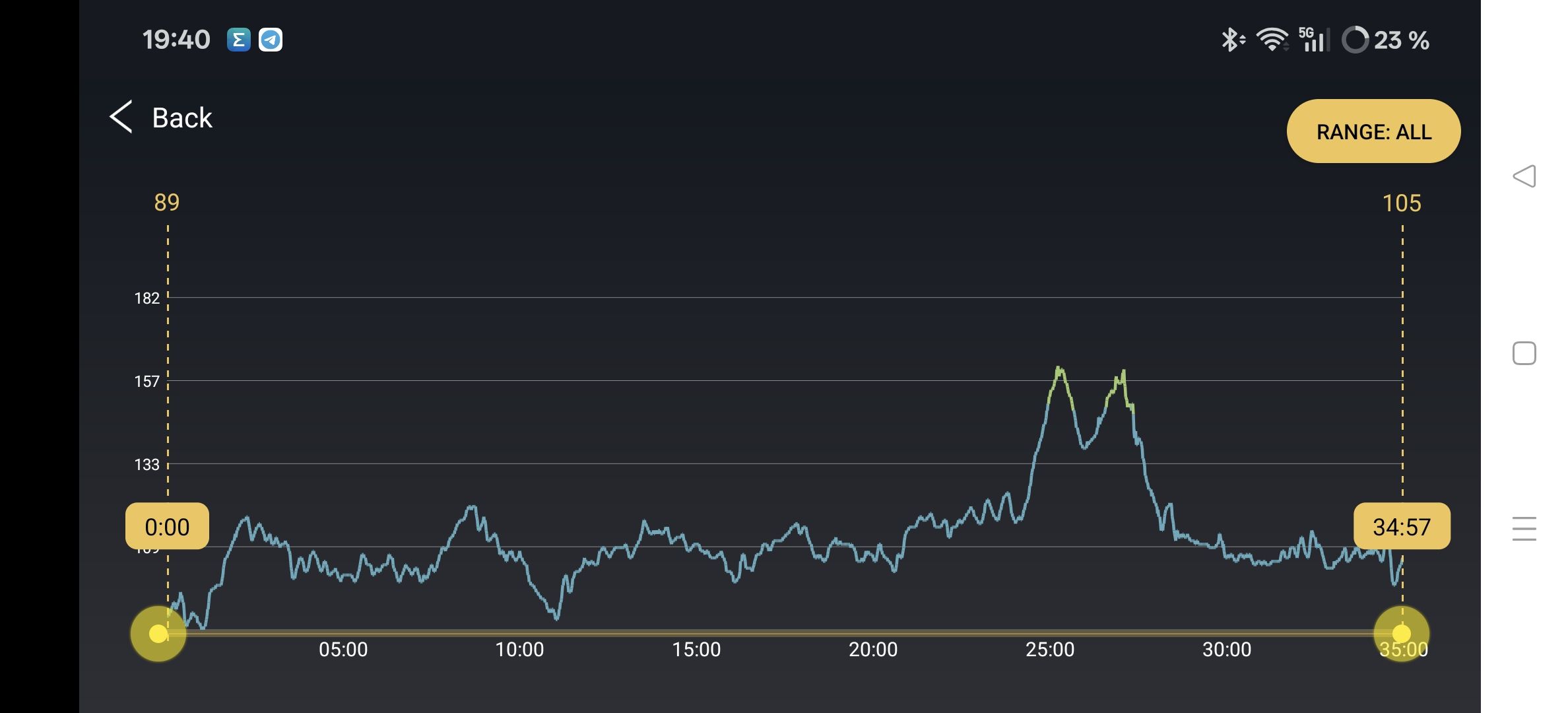The height and width of the screenshot is (713, 1568).
Task: Tap the Wi-Fi signal status icon
Action: tap(1272, 40)
